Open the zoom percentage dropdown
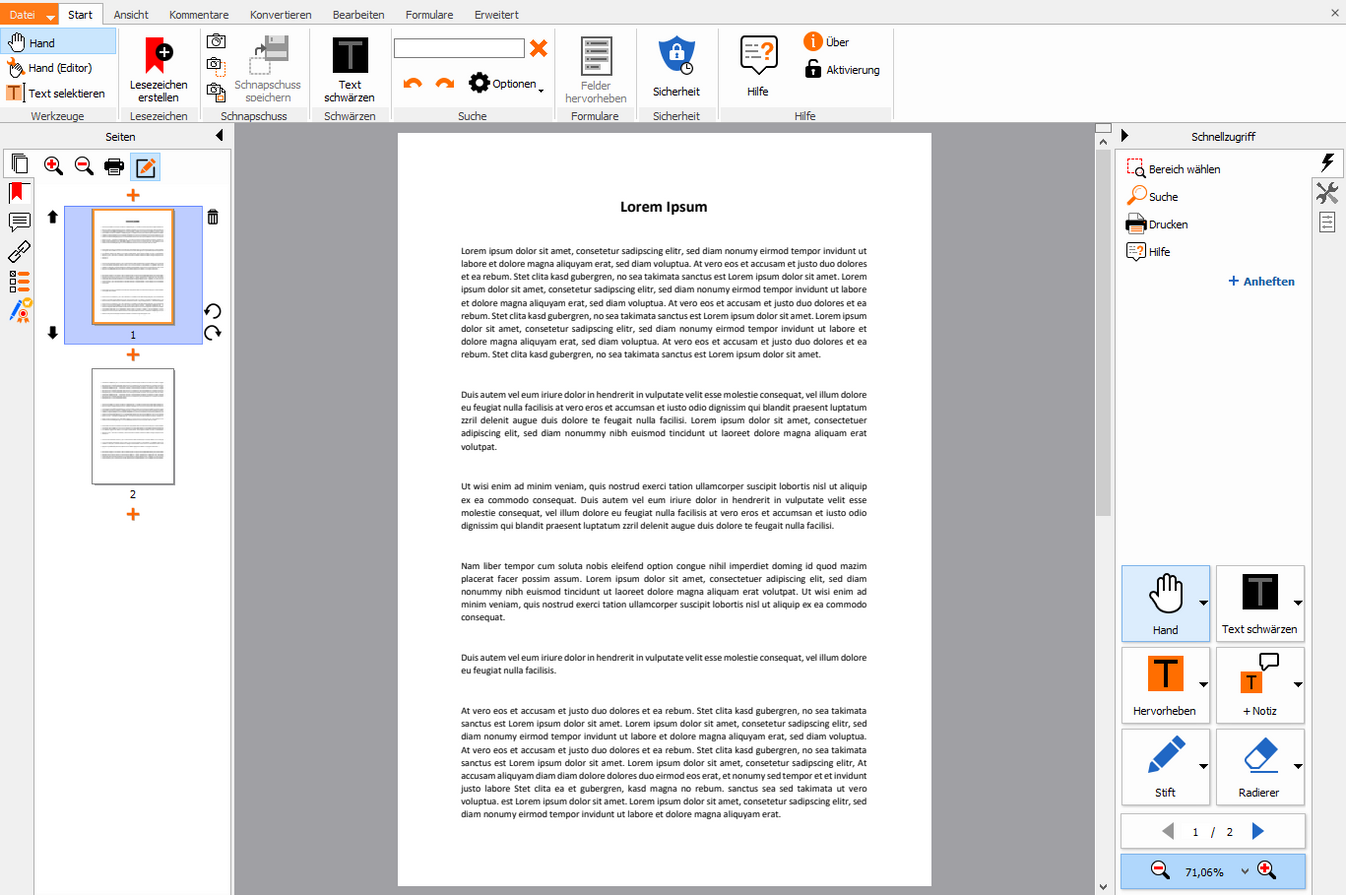This screenshot has height=895, width=1346. [x=1244, y=870]
